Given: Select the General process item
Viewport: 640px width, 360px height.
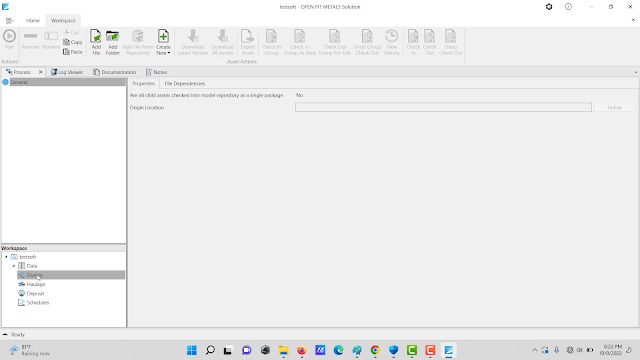Looking at the screenshot, I should point(63,82).
